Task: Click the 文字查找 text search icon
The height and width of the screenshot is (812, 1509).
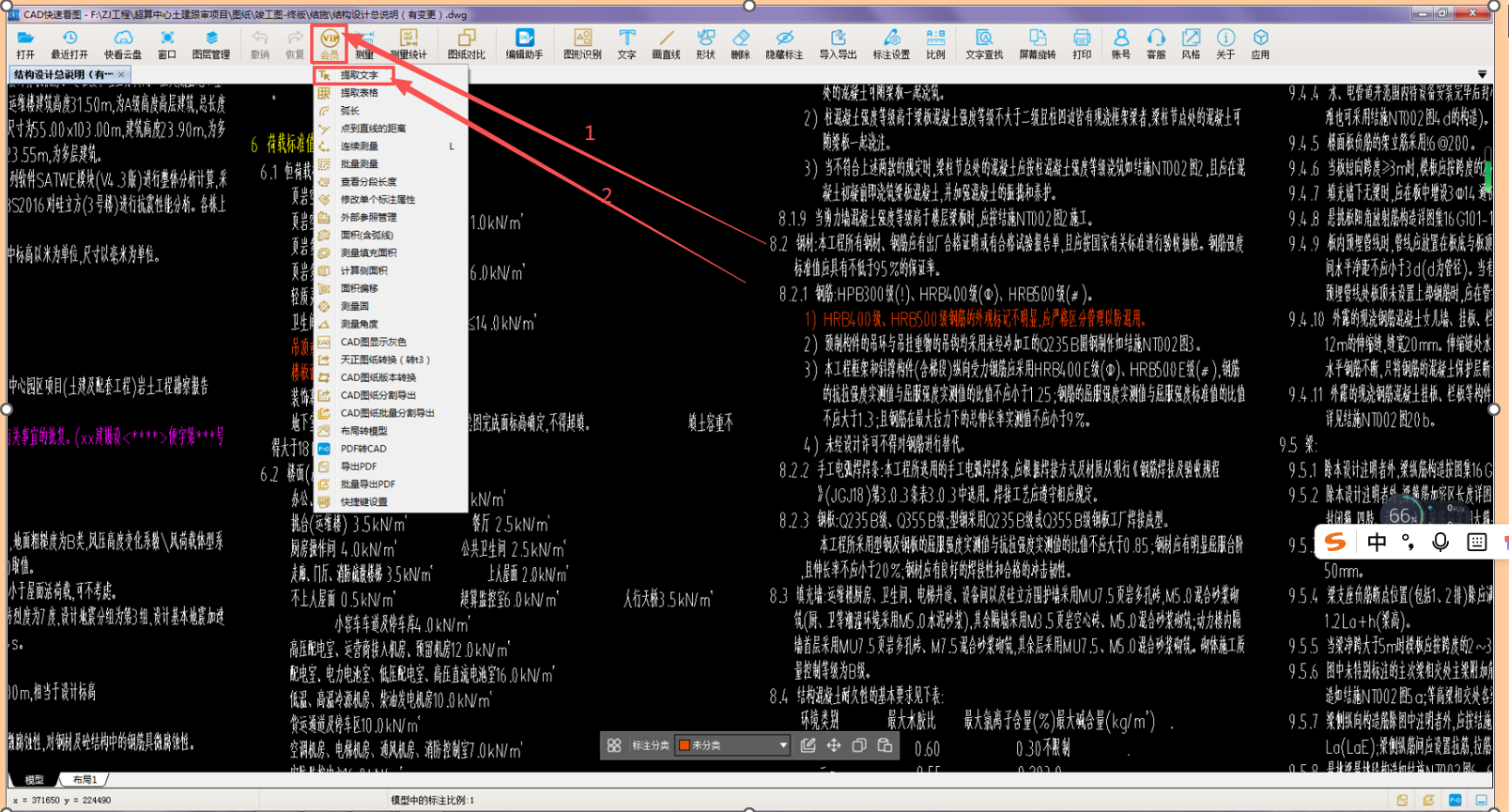Action: coord(983,43)
